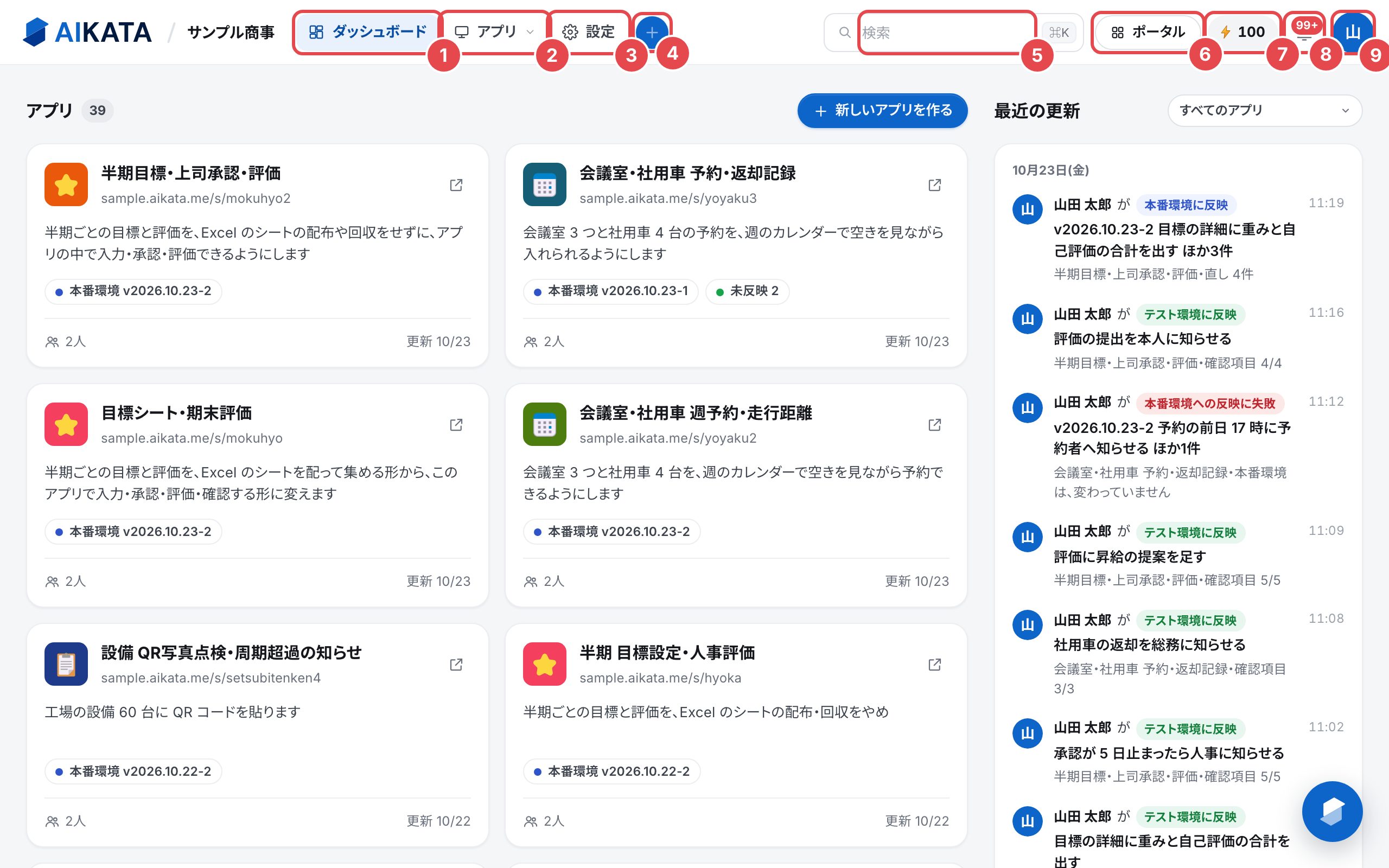Open 会議室・社用車 予約・返却記録 external link icon

pyautogui.click(x=934, y=185)
